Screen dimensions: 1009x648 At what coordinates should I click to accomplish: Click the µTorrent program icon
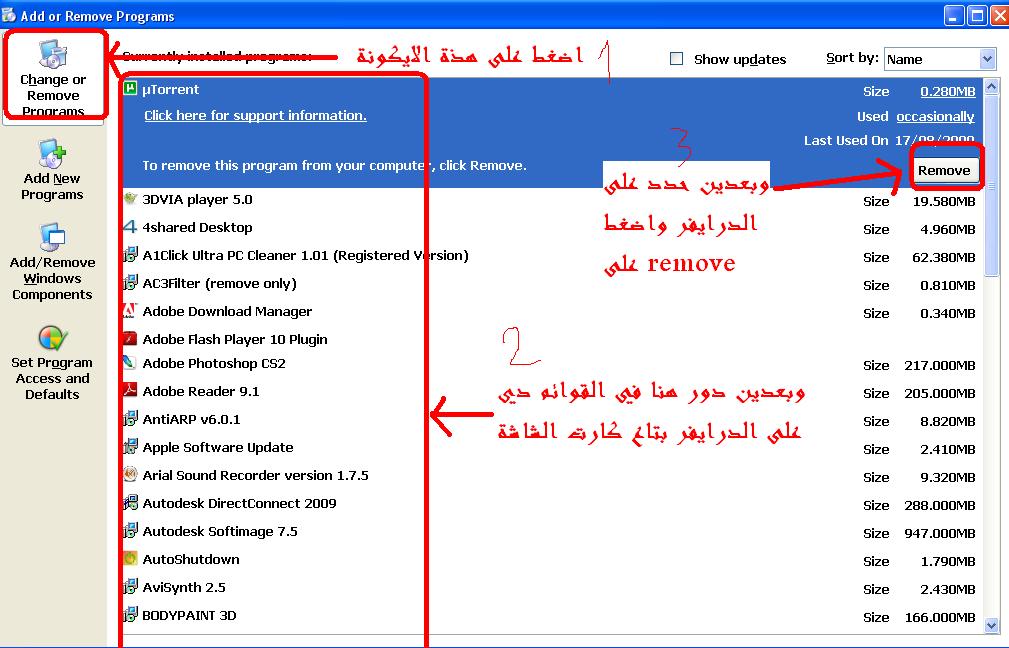coord(130,88)
